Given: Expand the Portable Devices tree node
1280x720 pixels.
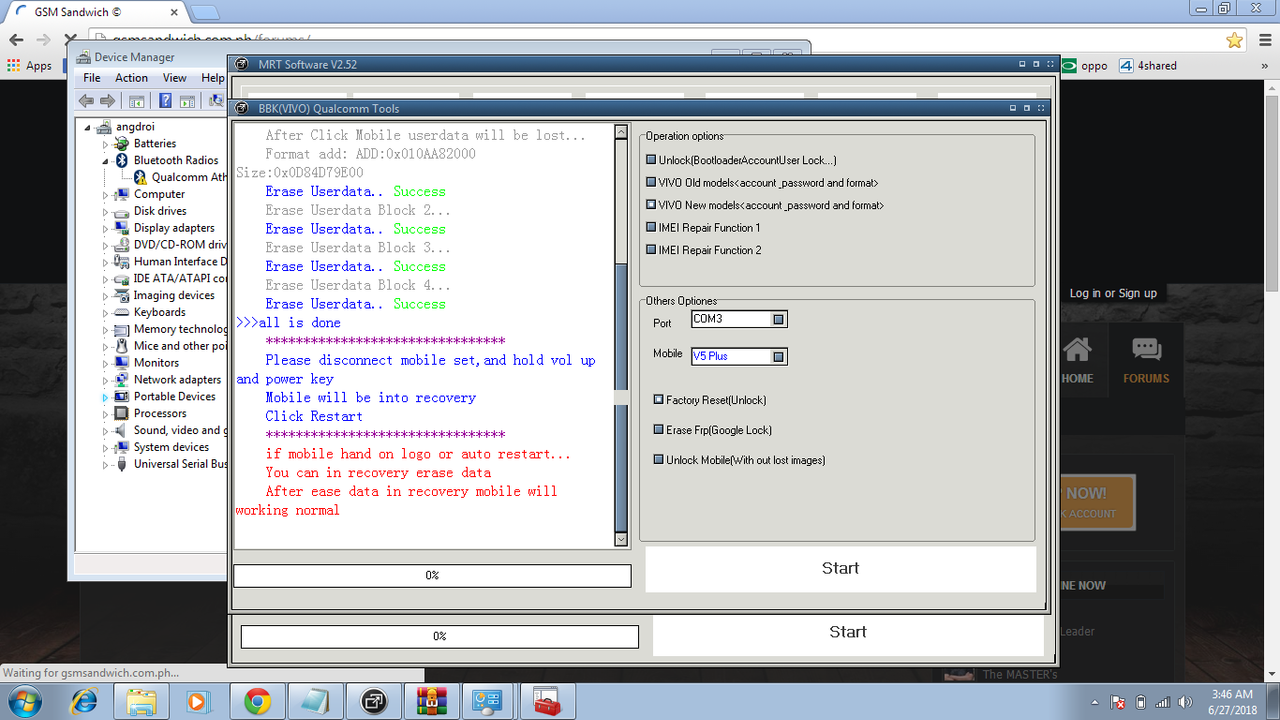Looking at the screenshot, I should (105, 397).
